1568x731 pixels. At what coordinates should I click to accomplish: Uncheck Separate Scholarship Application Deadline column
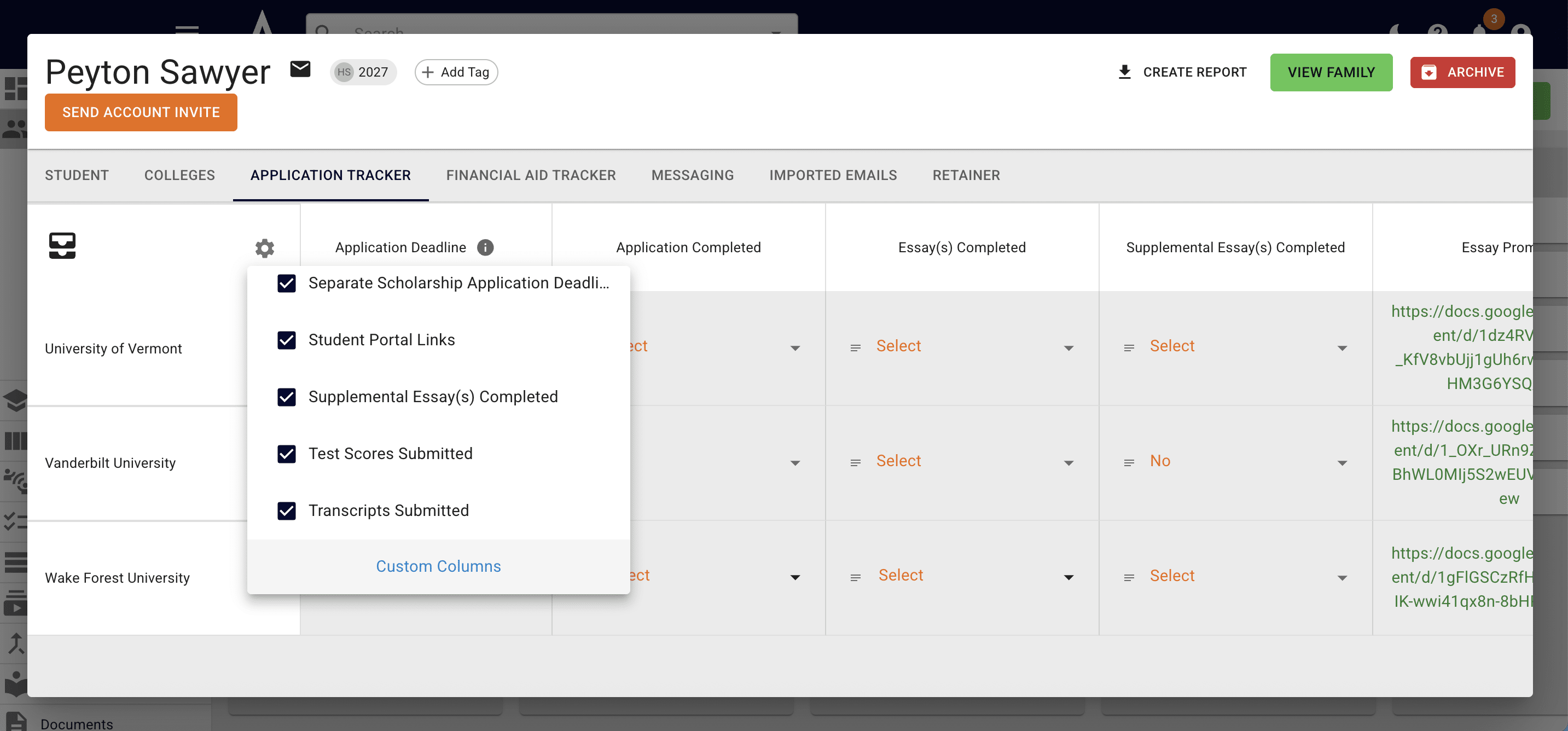pos(286,283)
